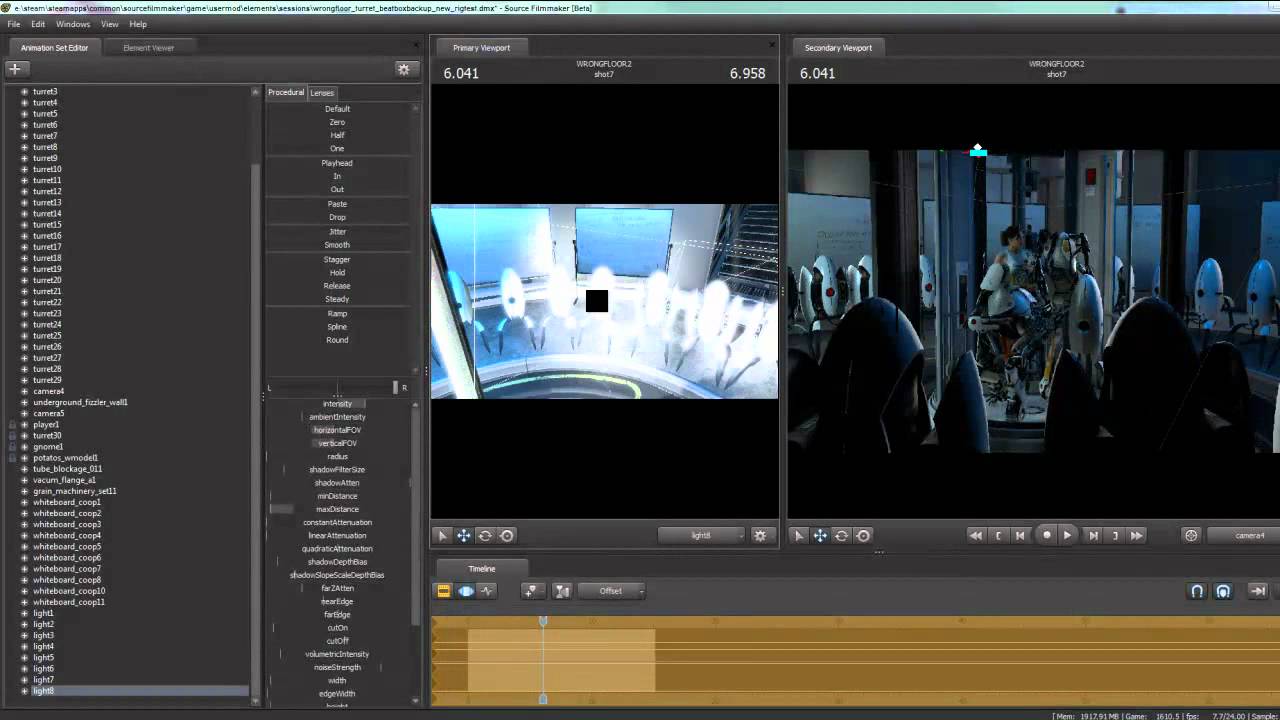Switch timeline to Clip Editor mode
The width and height of the screenshot is (1280, 720).
click(x=444, y=591)
